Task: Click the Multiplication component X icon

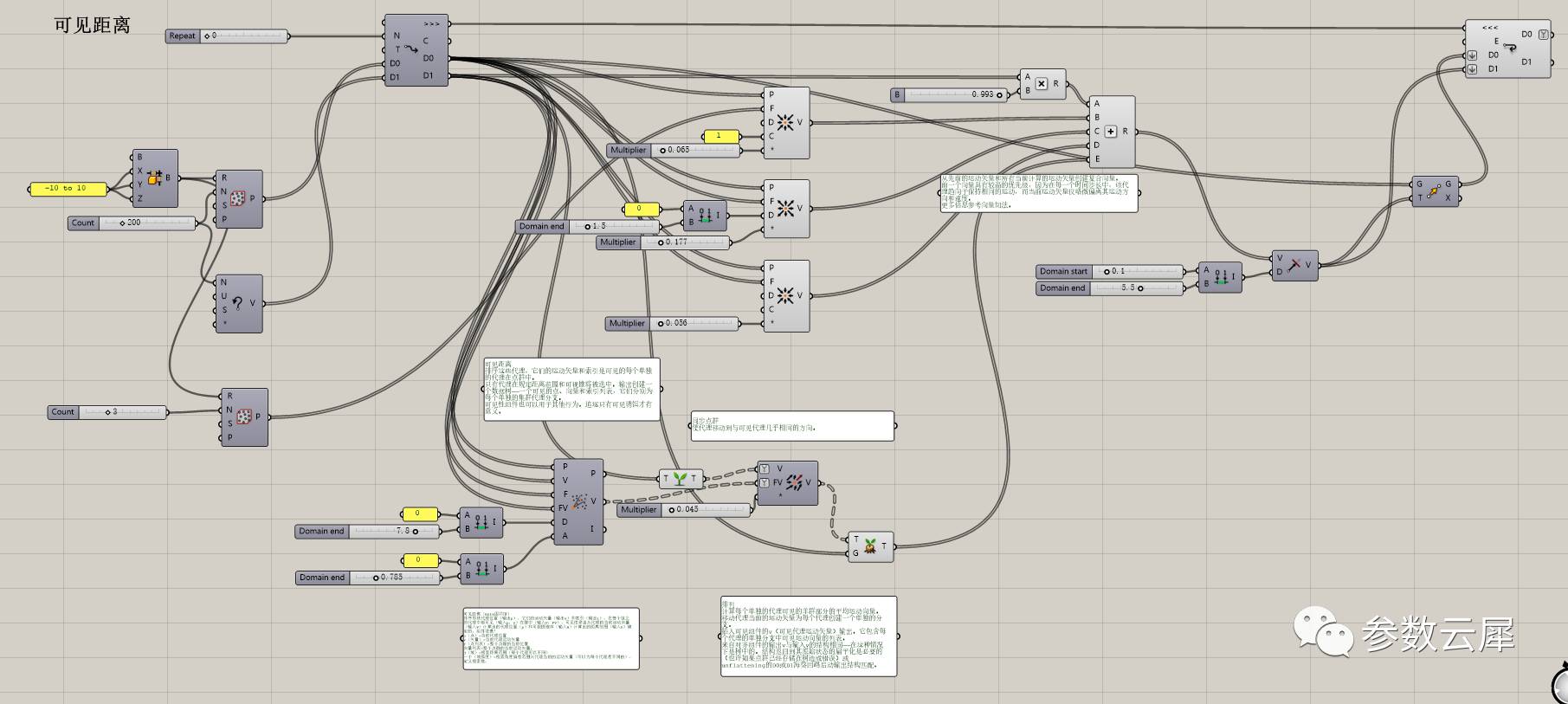Action: [1042, 84]
